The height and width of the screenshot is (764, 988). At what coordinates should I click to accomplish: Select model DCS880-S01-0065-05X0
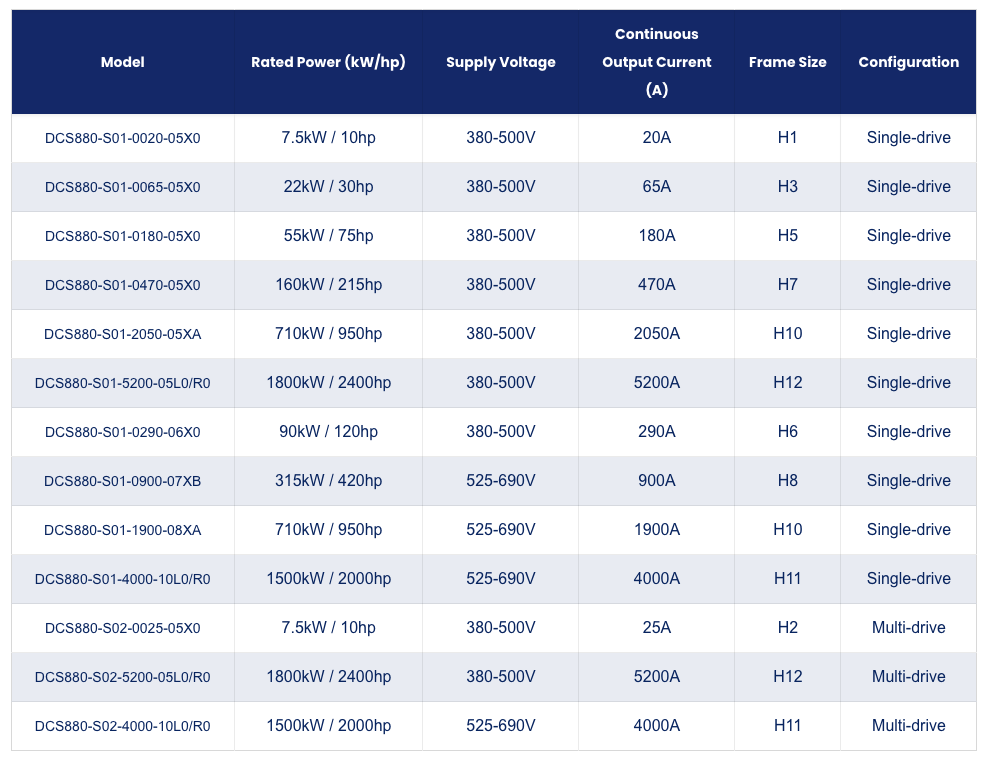coord(123,187)
